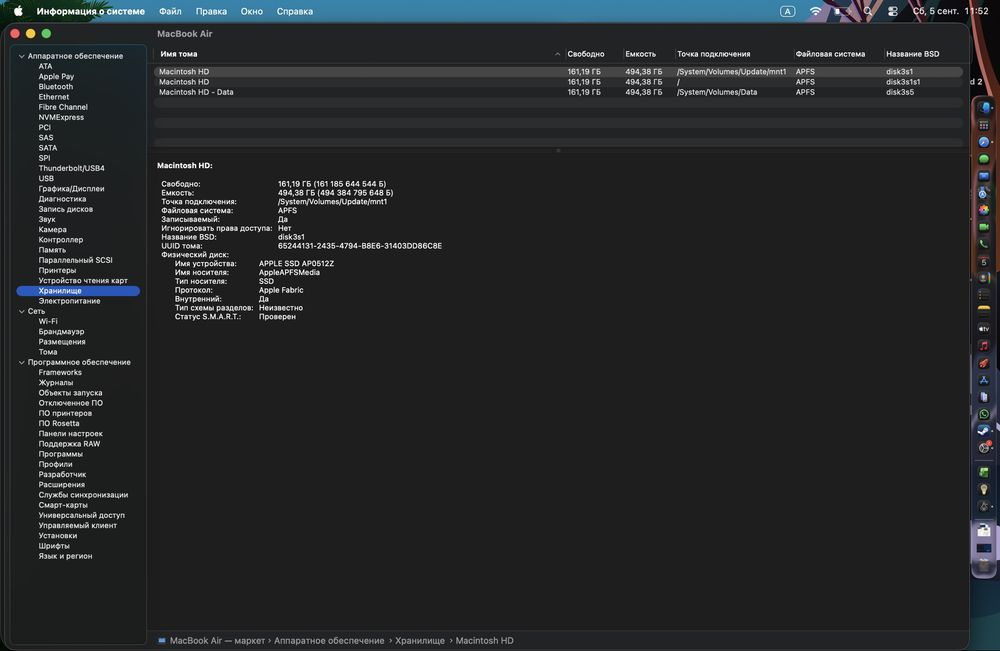Click MacBook Air icon in path bar
1000x651 pixels.
click(162, 640)
